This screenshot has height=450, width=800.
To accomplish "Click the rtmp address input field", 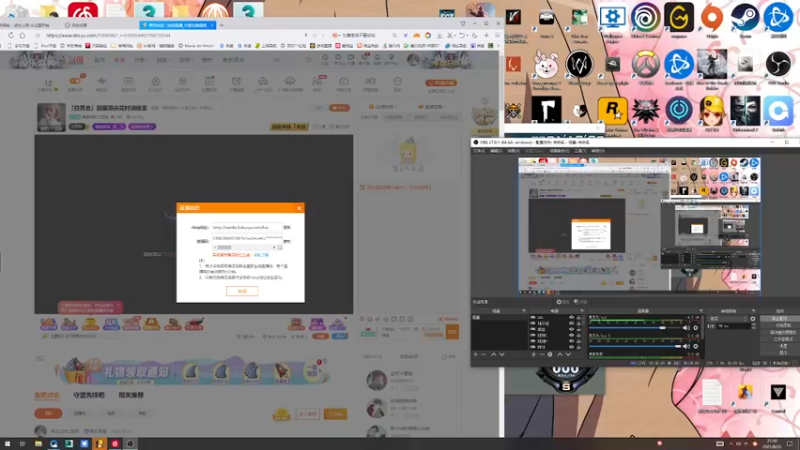I will (x=246, y=228).
